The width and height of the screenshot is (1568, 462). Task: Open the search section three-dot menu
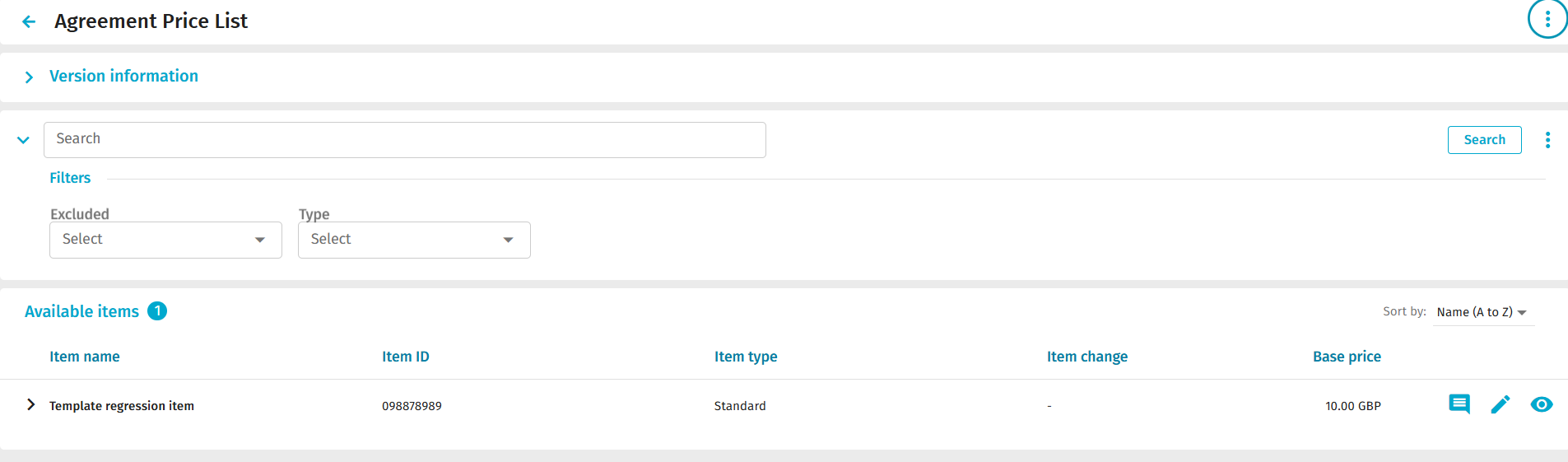point(1547,140)
